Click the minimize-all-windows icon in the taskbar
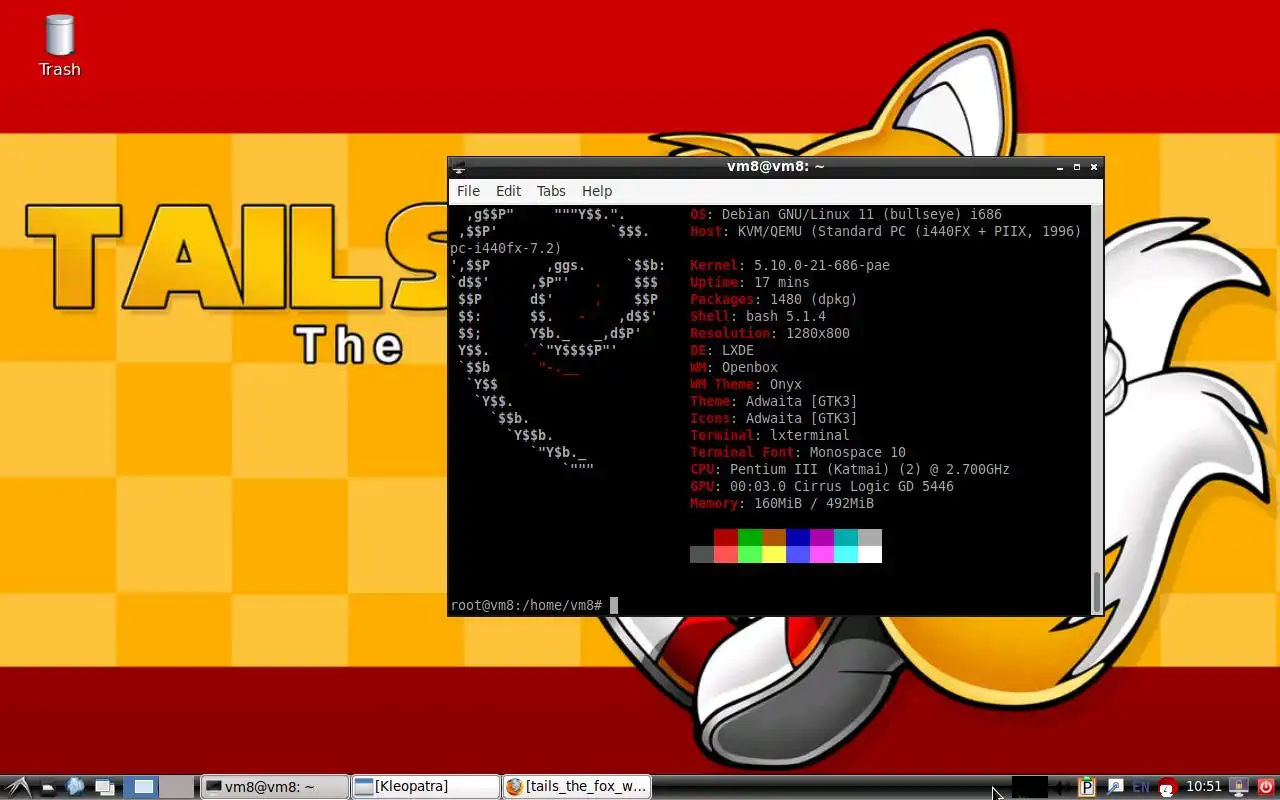Viewport: 1280px width, 800px height. (104, 787)
